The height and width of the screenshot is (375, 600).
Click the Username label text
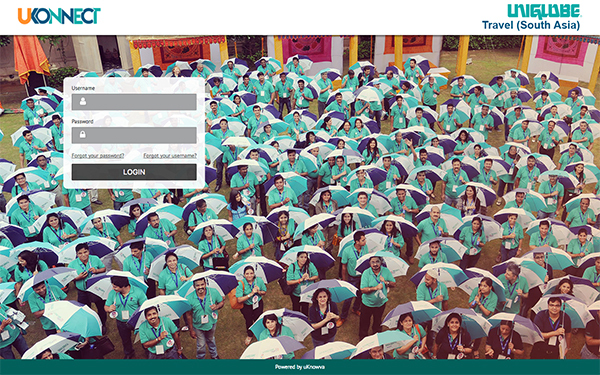click(83, 88)
